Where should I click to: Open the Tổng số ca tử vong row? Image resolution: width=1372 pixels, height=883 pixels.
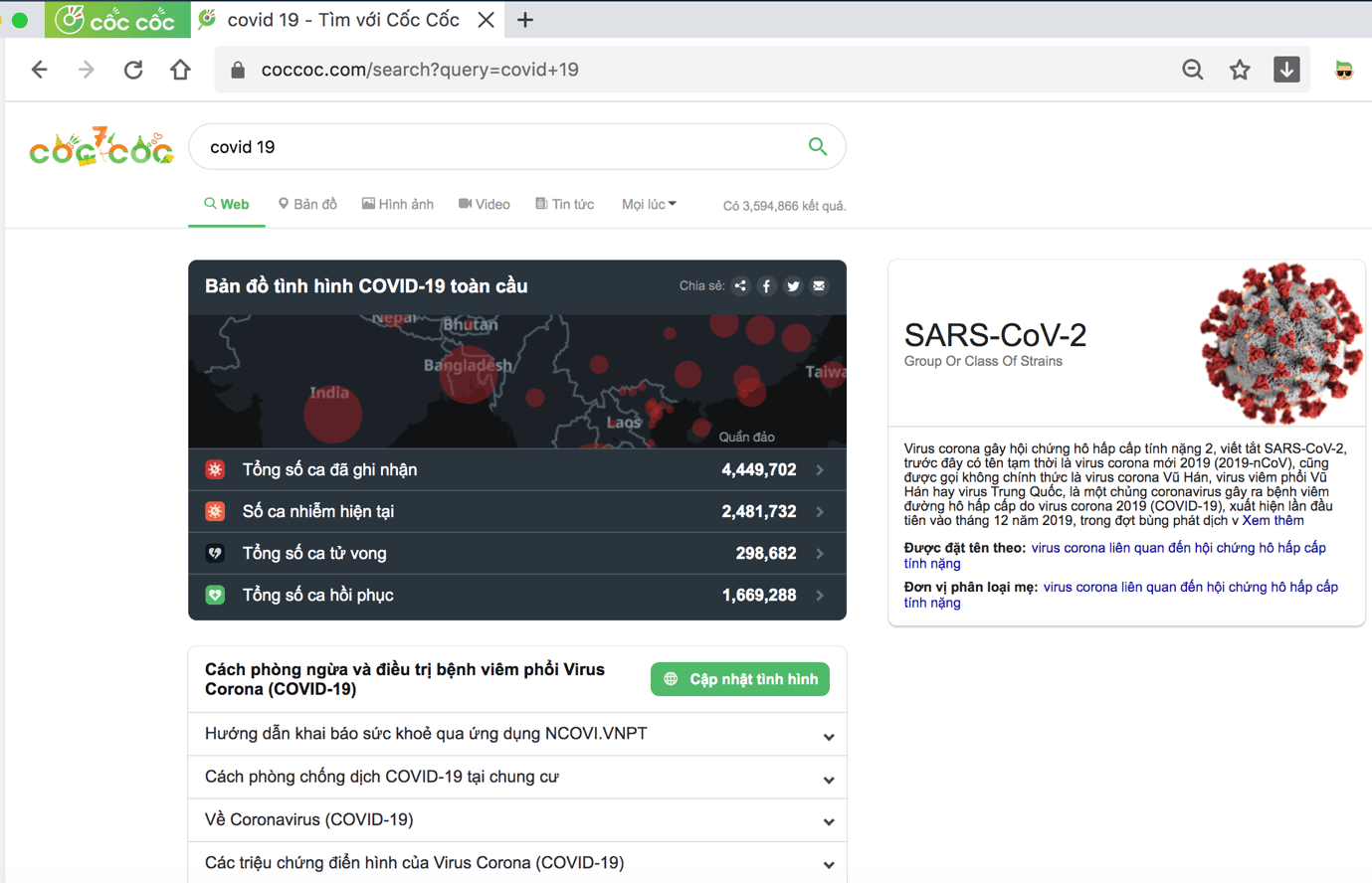516,554
